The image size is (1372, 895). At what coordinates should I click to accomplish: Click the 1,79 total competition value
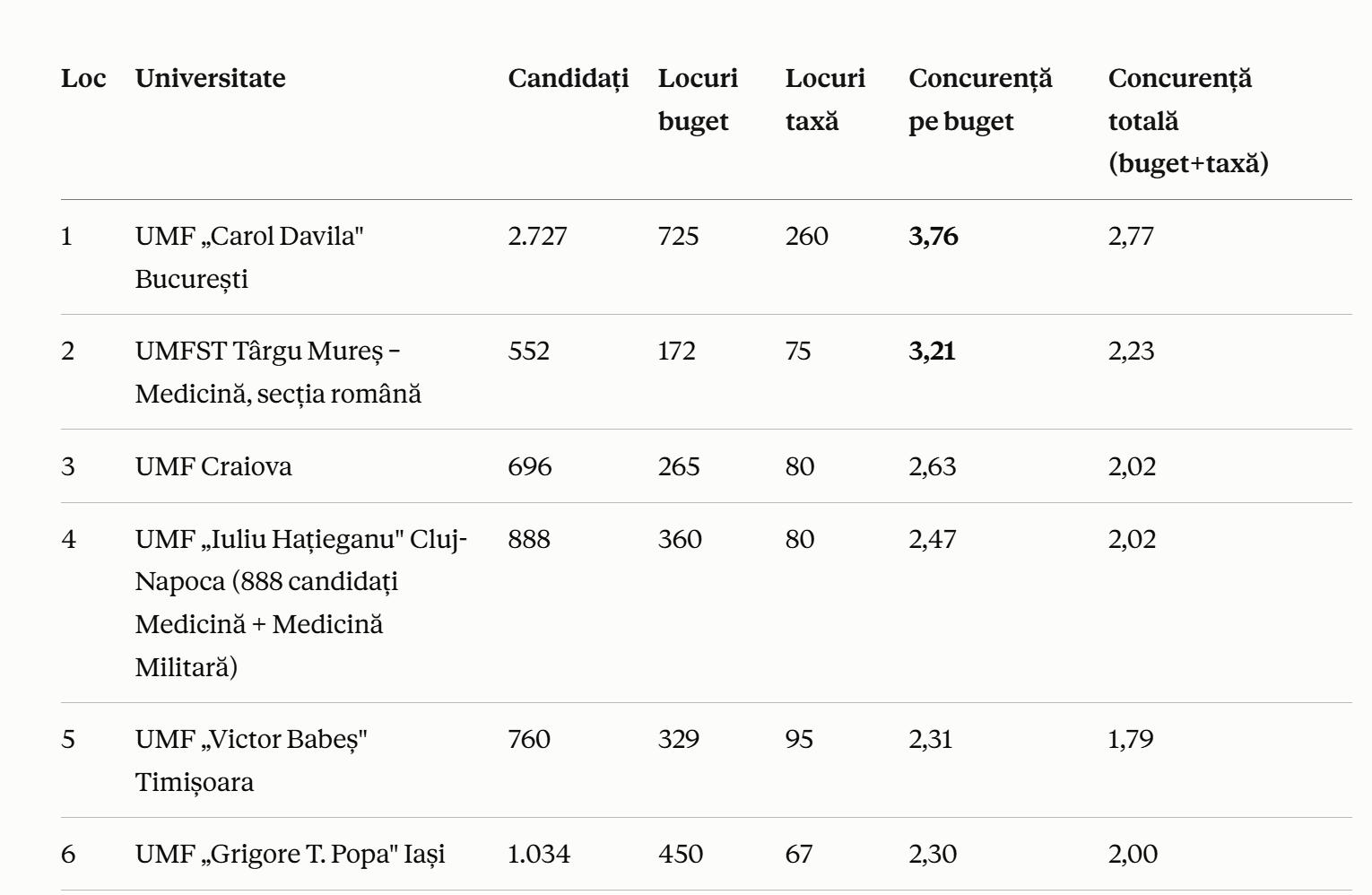(1131, 739)
